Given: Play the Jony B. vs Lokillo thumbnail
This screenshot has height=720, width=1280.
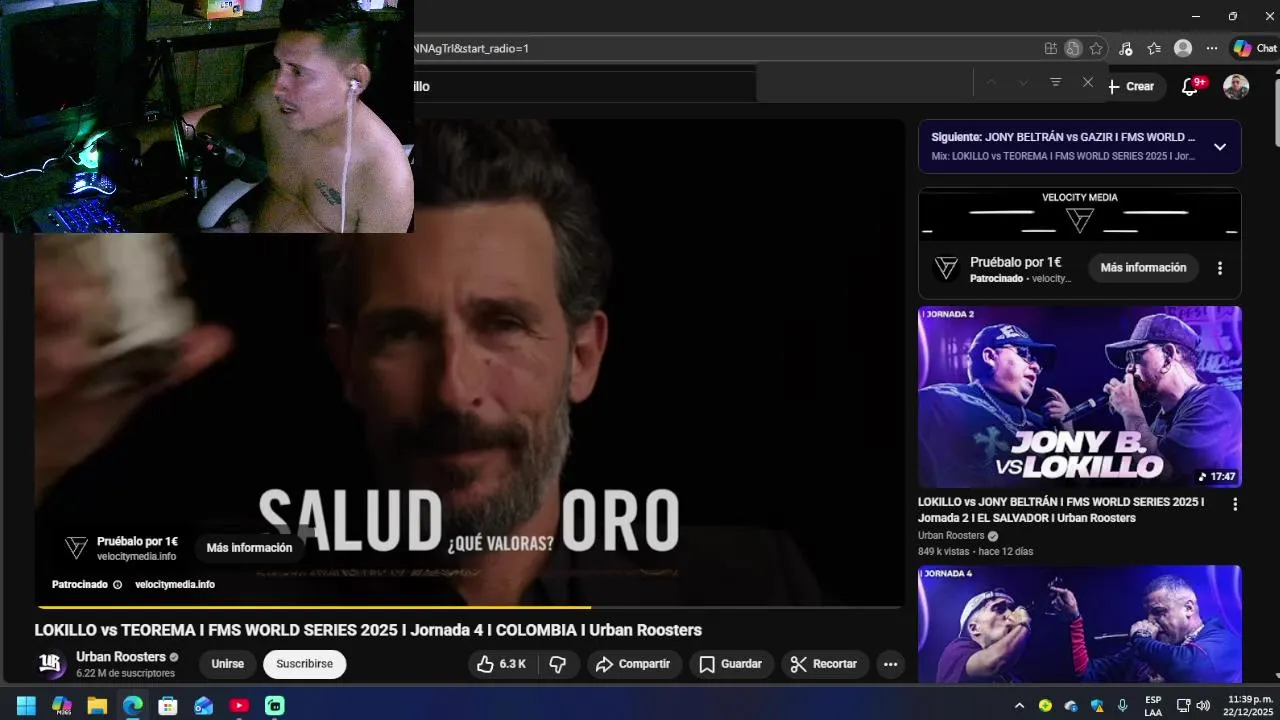Looking at the screenshot, I should [x=1080, y=397].
